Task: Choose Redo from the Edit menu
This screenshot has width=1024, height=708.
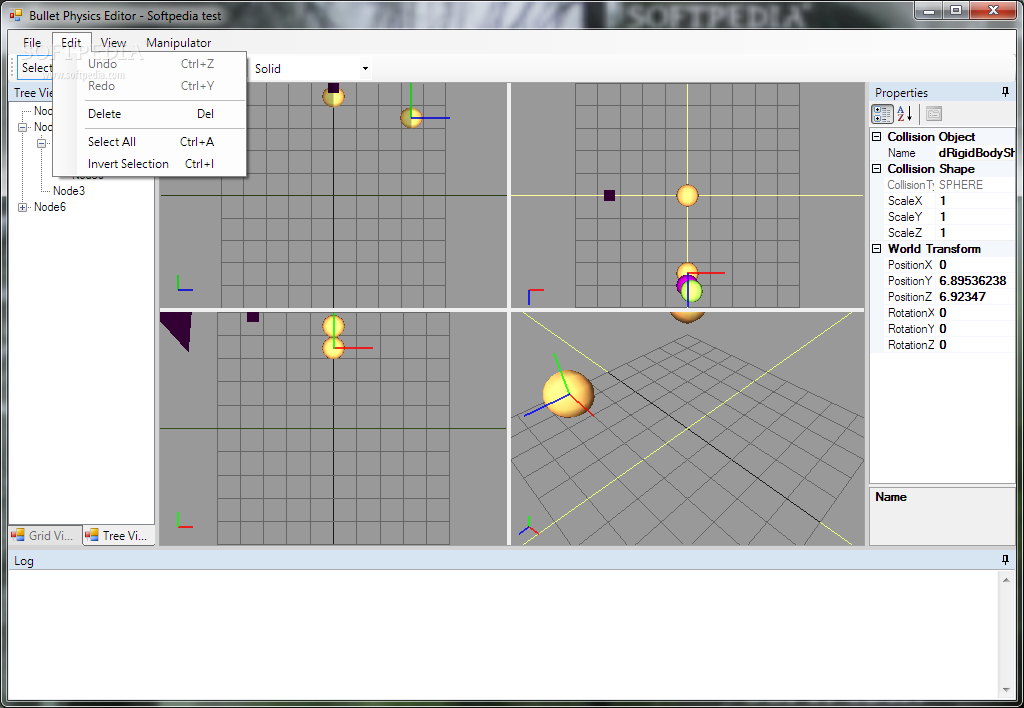Action: point(150,86)
